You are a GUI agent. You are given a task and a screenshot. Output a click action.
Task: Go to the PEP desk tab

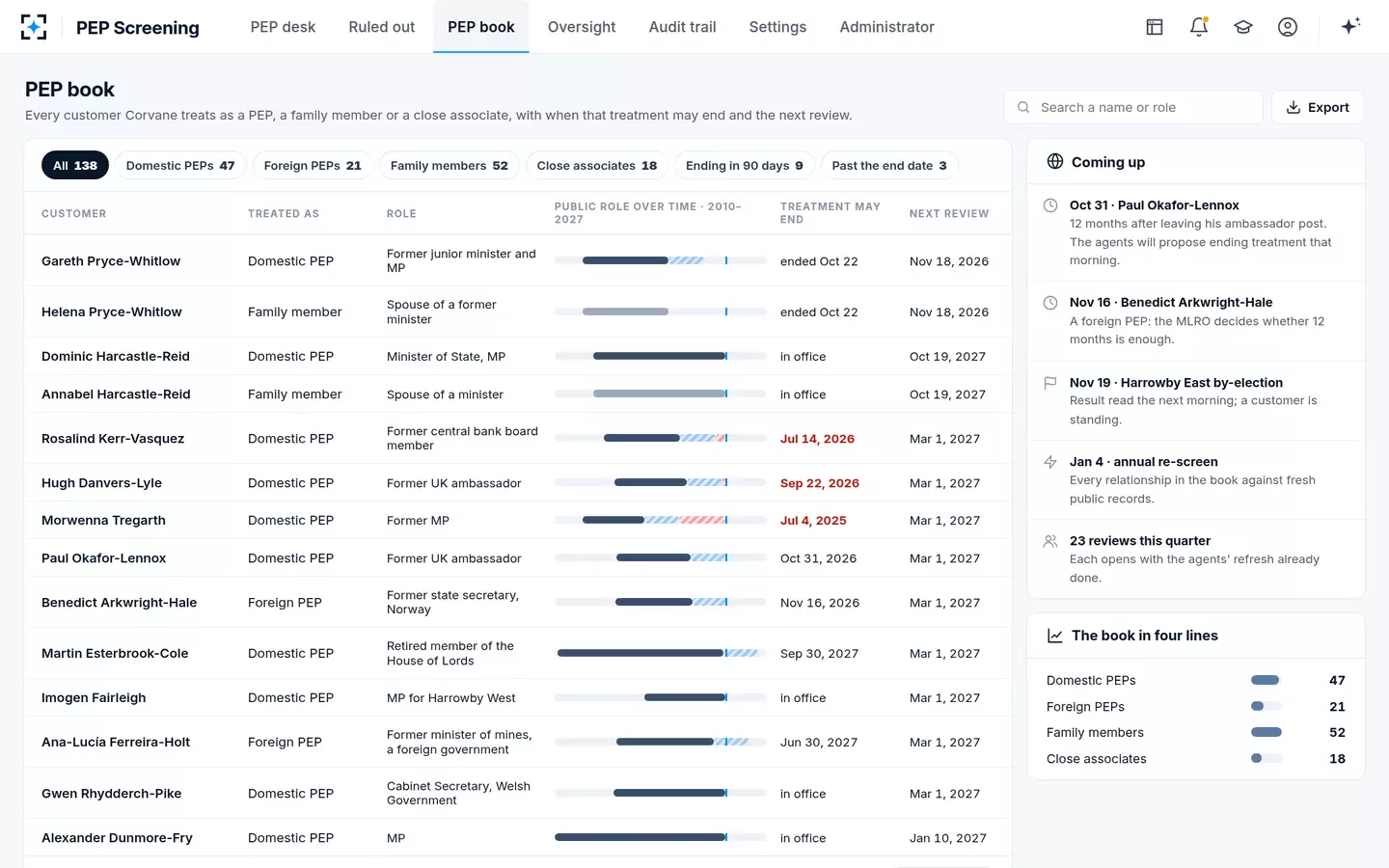[283, 27]
